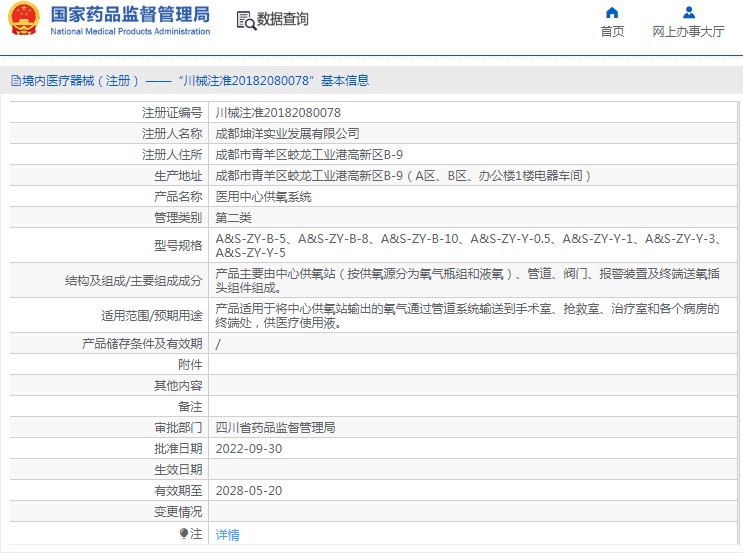Open 数据查询 data query text

pyautogui.click(x=283, y=19)
